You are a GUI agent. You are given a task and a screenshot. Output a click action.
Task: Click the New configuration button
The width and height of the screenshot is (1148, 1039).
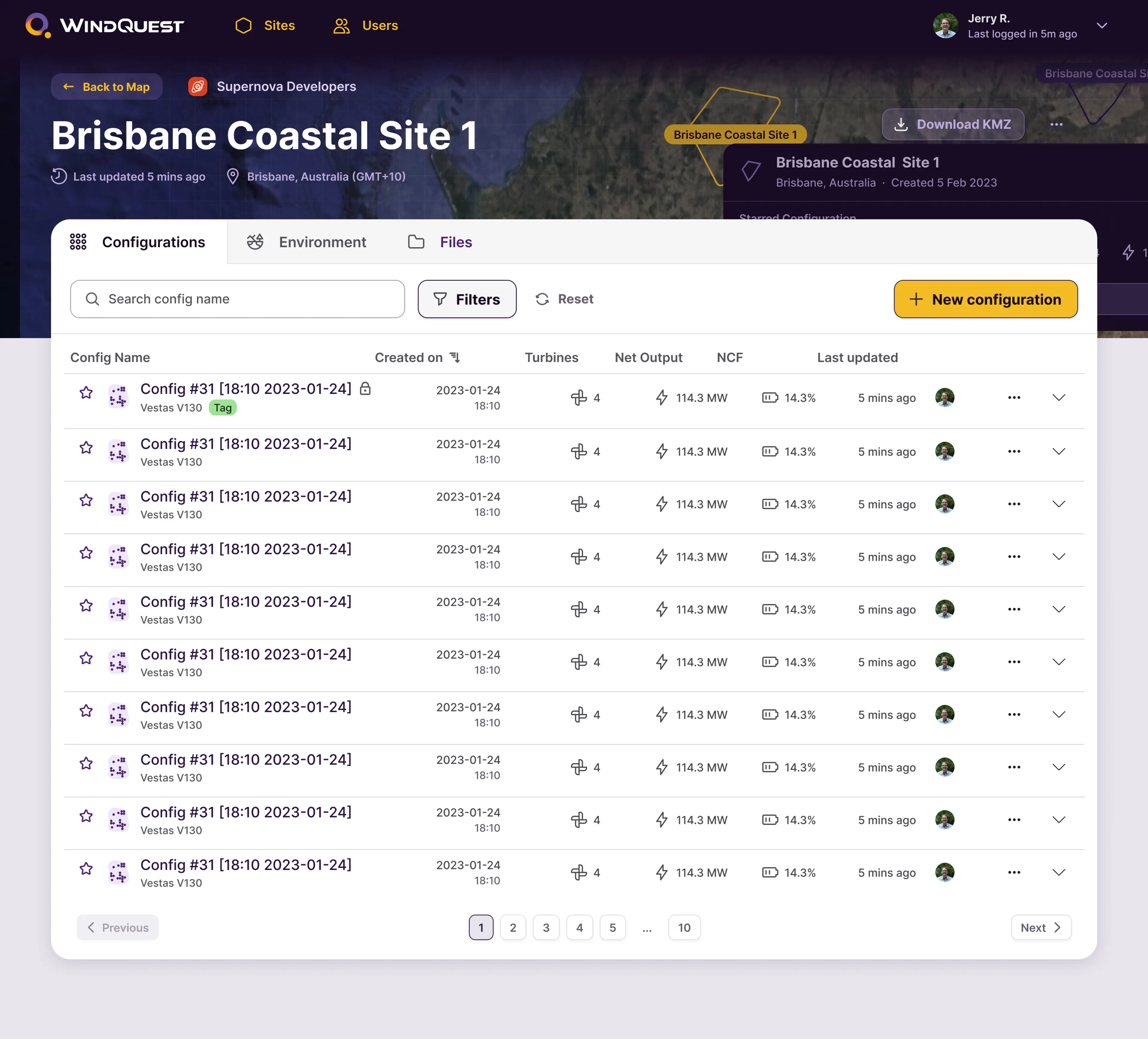[x=985, y=299]
